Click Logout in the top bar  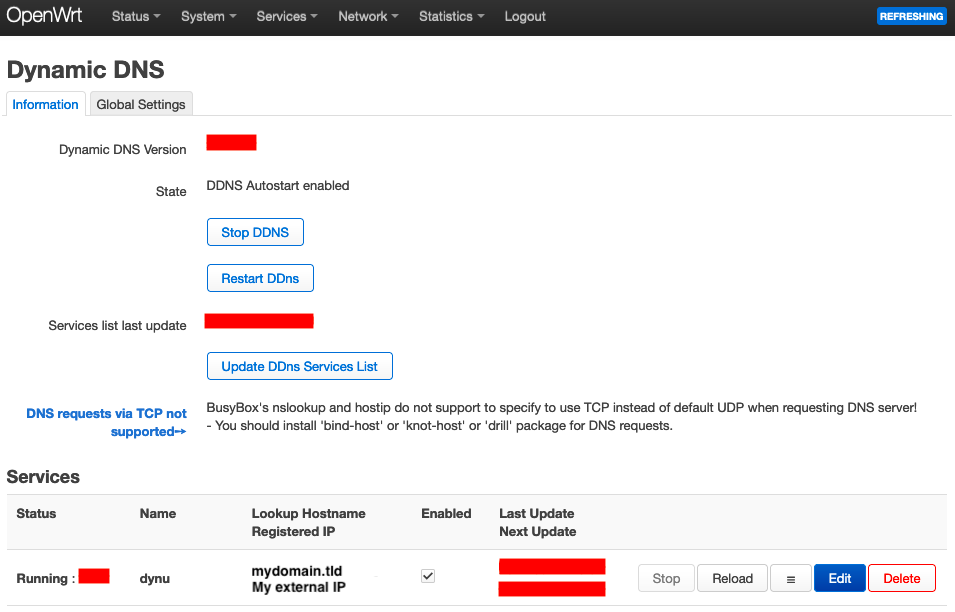point(525,16)
